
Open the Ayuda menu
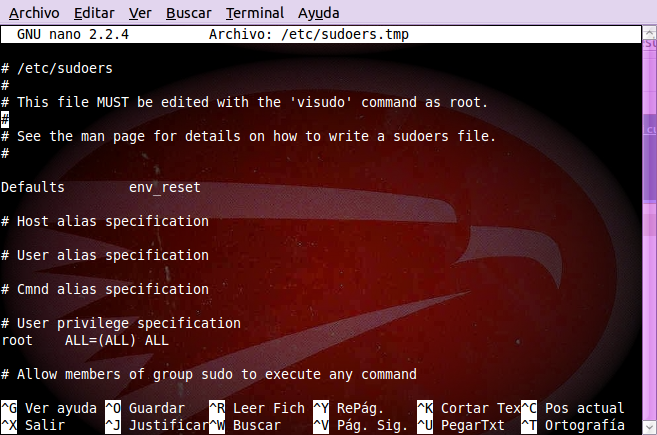[x=318, y=13]
